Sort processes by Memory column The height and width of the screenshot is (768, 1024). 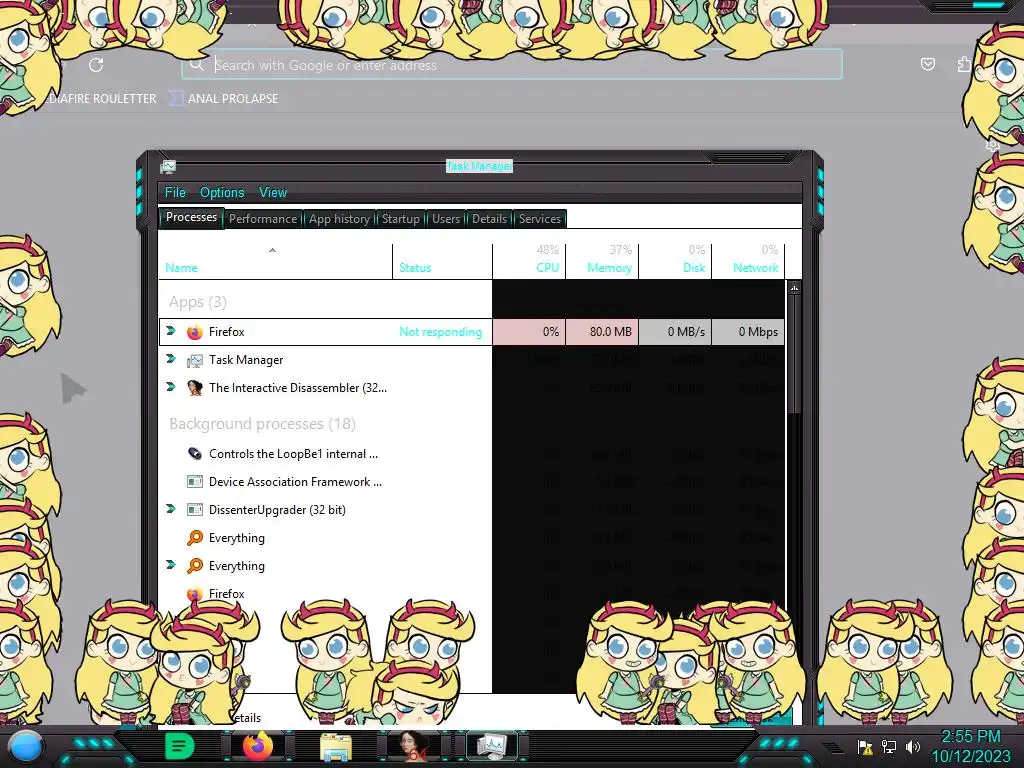(x=609, y=268)
